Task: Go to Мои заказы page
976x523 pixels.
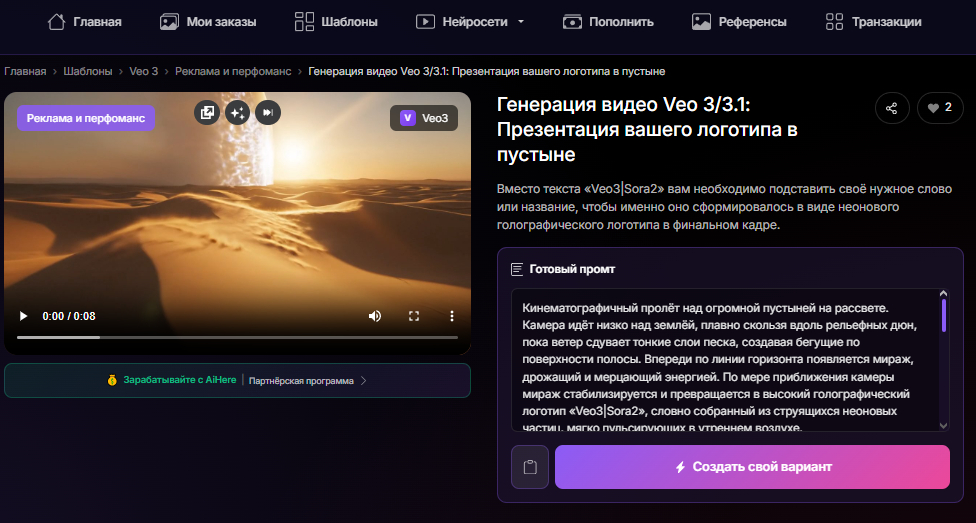Action: [208, 22]
